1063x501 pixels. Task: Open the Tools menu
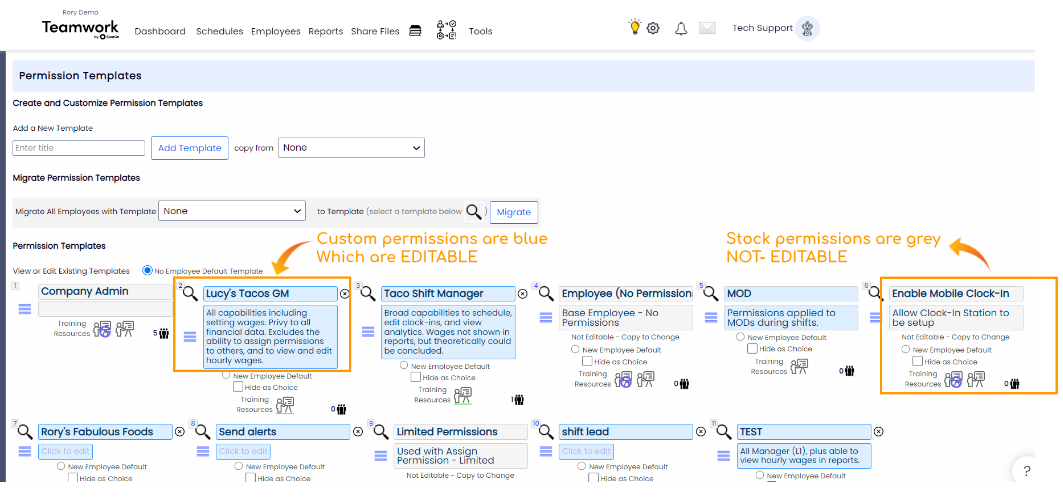coord(481,31)
